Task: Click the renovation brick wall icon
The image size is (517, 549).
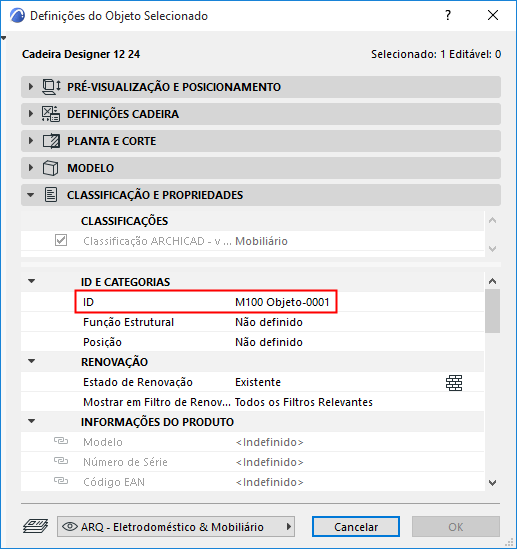Action: coord(454,382)
